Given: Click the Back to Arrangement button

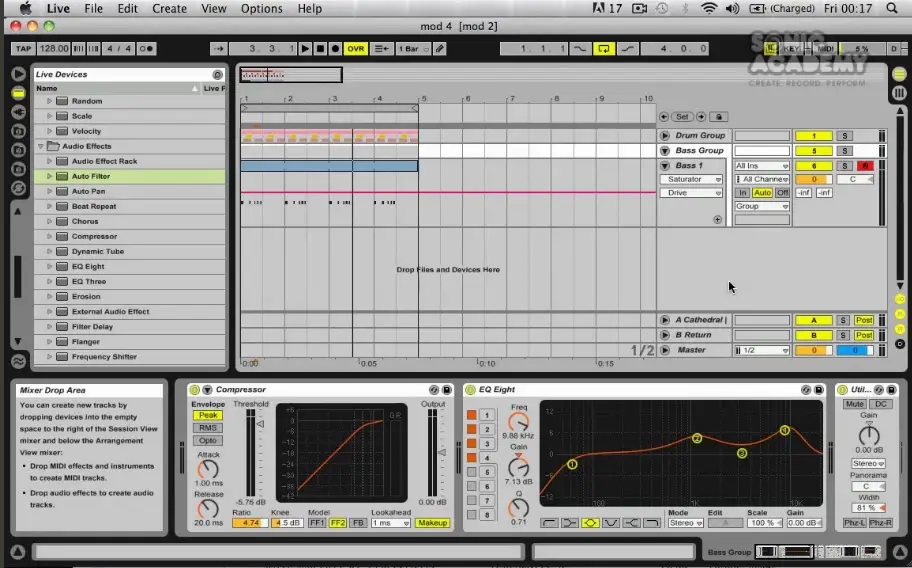Looking at the screenshot, I should 380,49.
